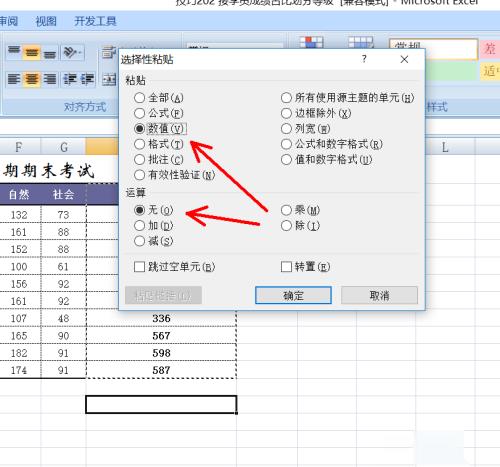Click the cell containing 182
Image resolution: width=500 pixels, height=467 pixels.
tap(19, 353)
